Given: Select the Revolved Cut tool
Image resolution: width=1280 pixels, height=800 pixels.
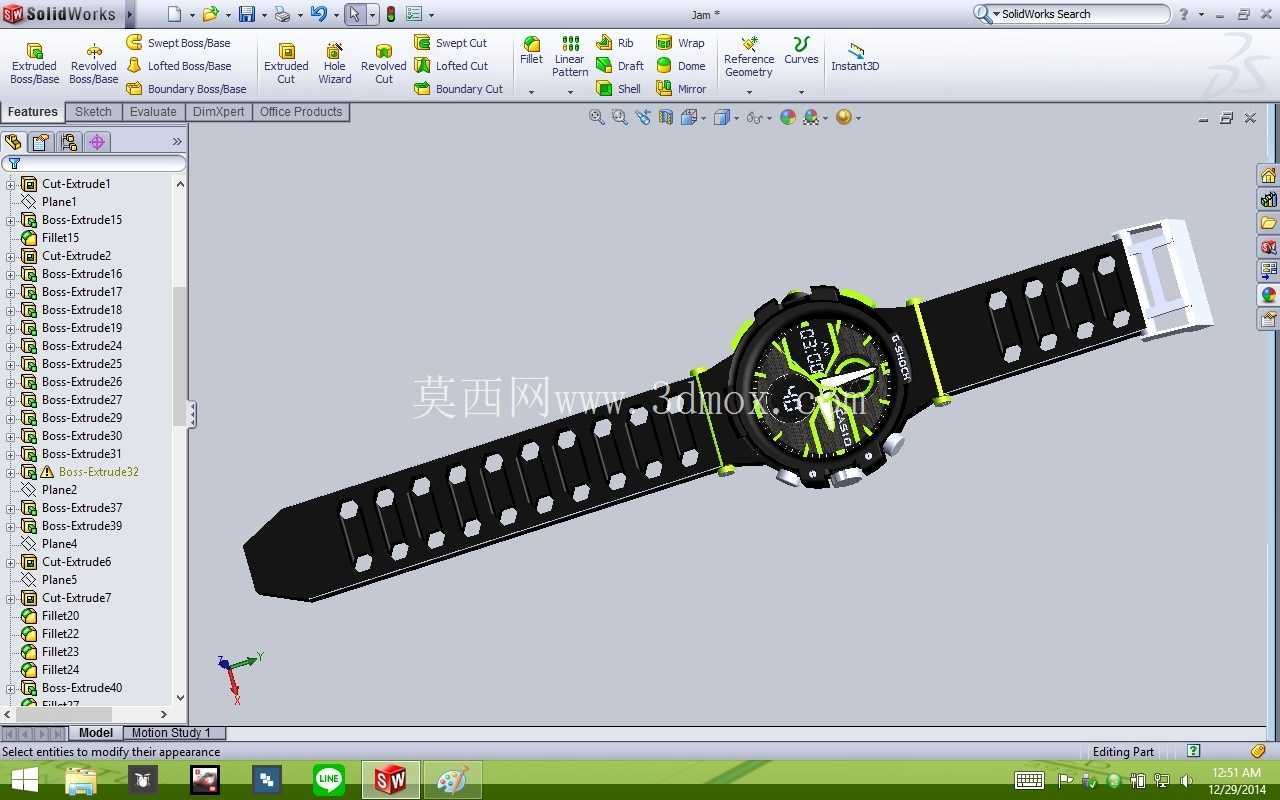Looking at the screenshot, I should (384, 64).
